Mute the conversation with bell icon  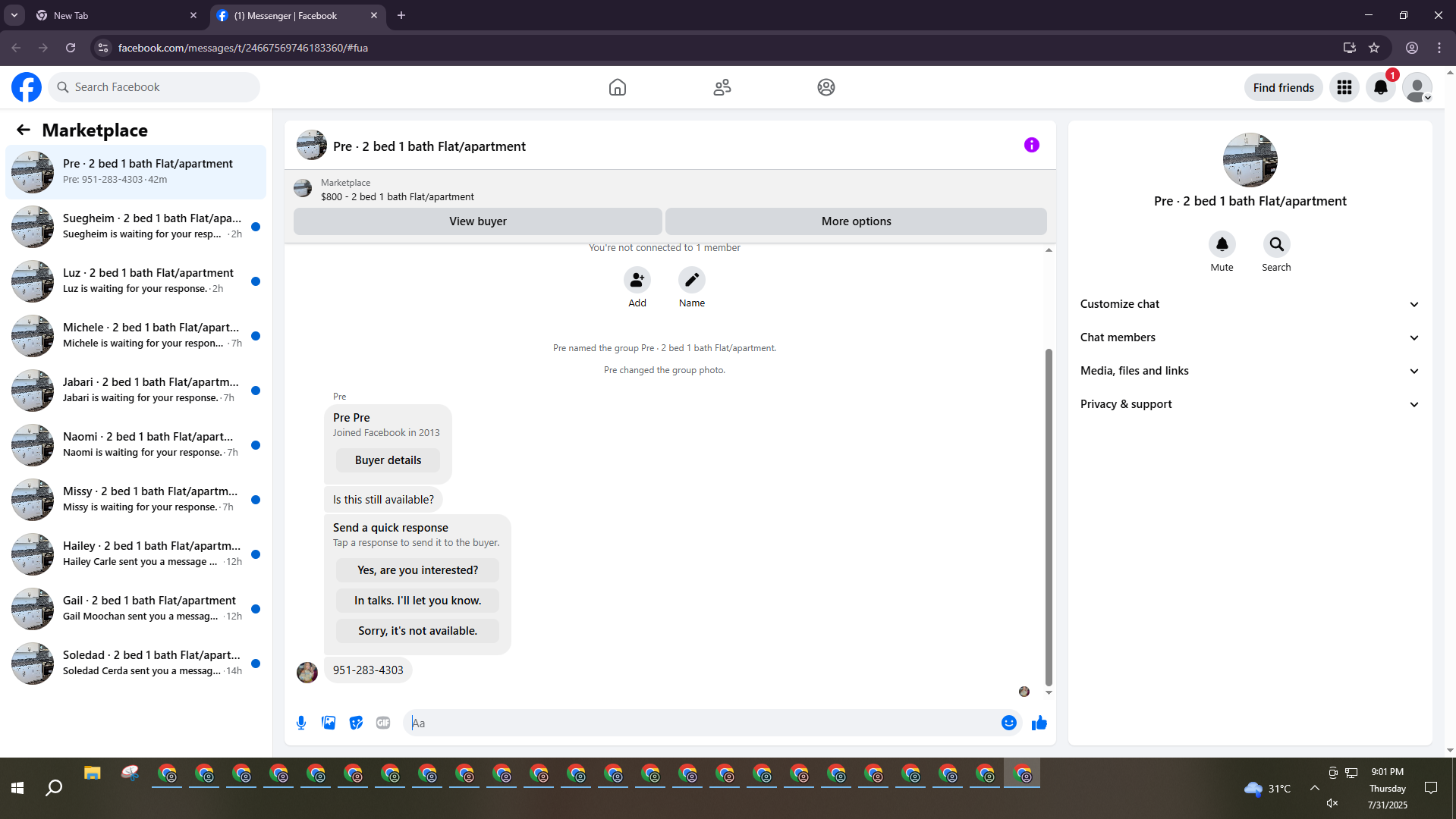pos(1222,244)
